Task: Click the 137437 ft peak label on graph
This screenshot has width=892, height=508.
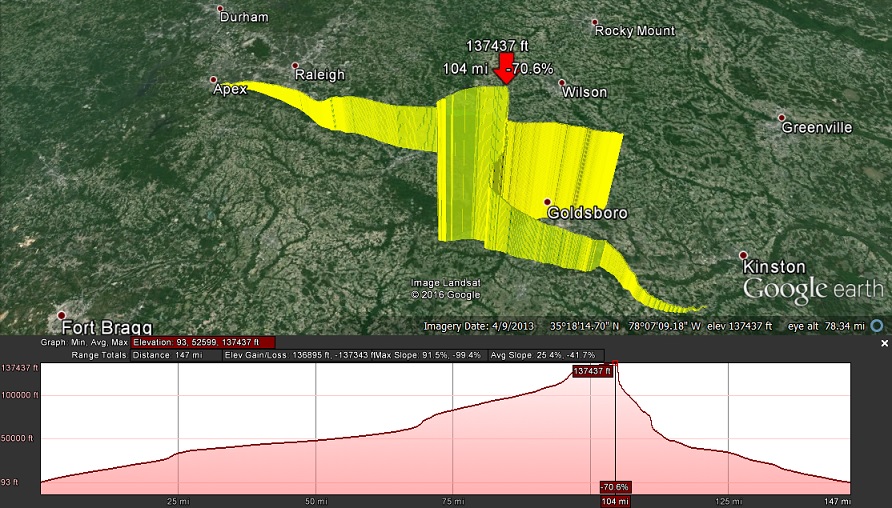Action: point(591,371)
